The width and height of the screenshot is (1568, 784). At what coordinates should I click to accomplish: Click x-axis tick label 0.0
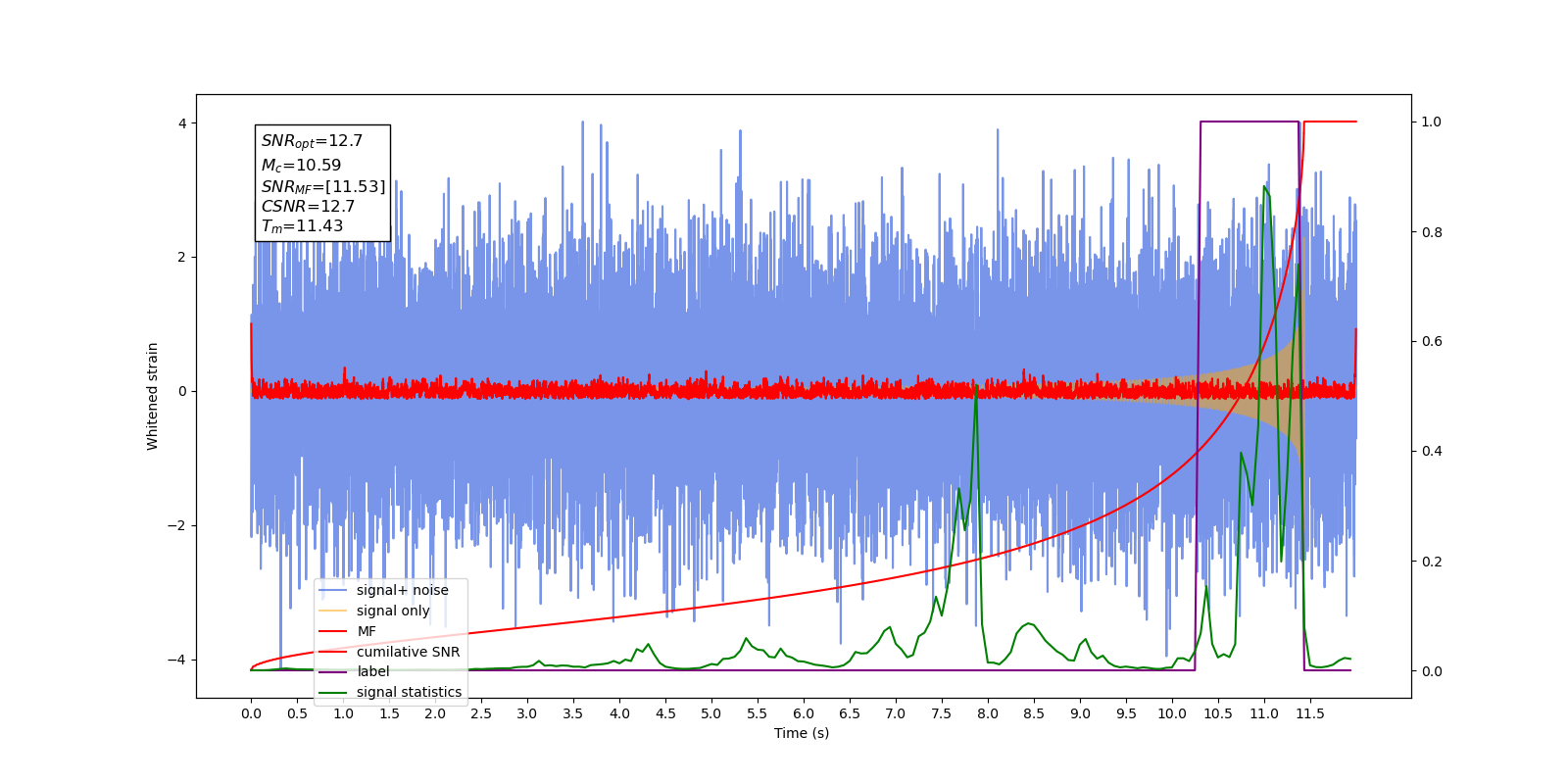pyautogui.click(x=251, y=713)
